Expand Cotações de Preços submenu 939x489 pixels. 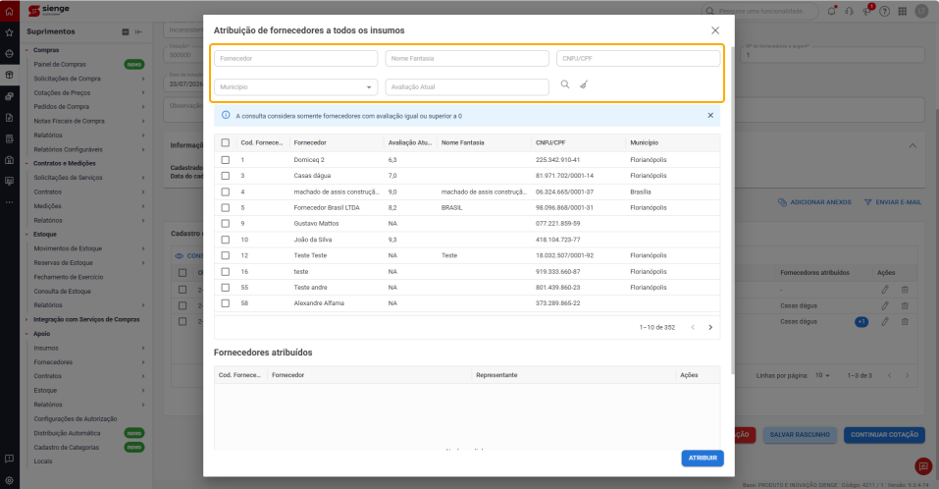143,93
